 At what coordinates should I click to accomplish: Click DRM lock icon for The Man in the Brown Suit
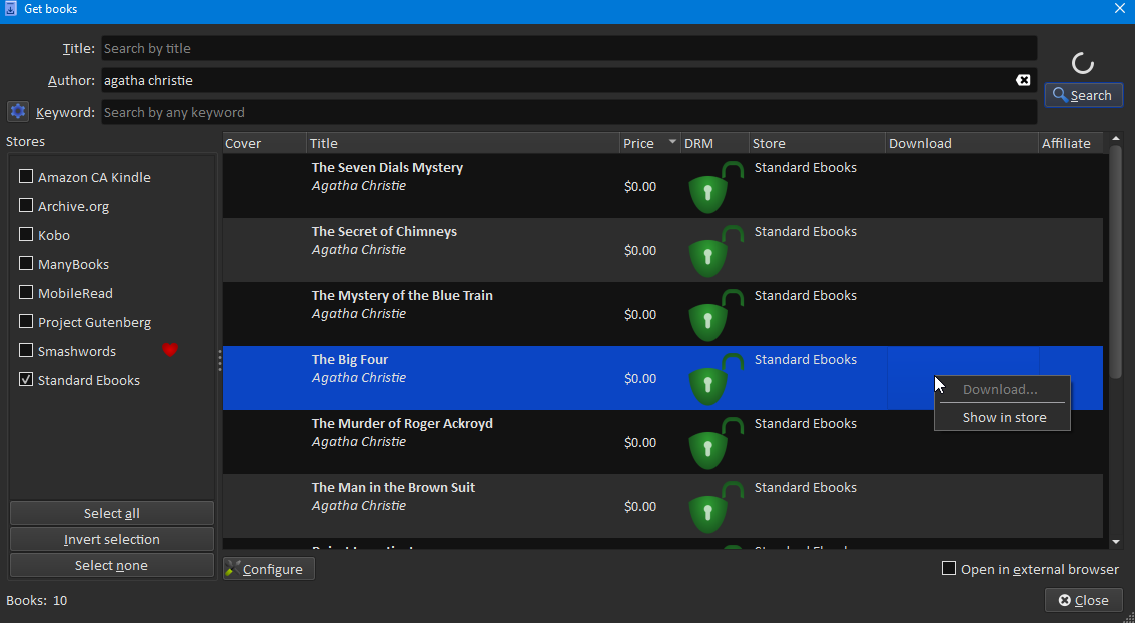tap(714, 507)
